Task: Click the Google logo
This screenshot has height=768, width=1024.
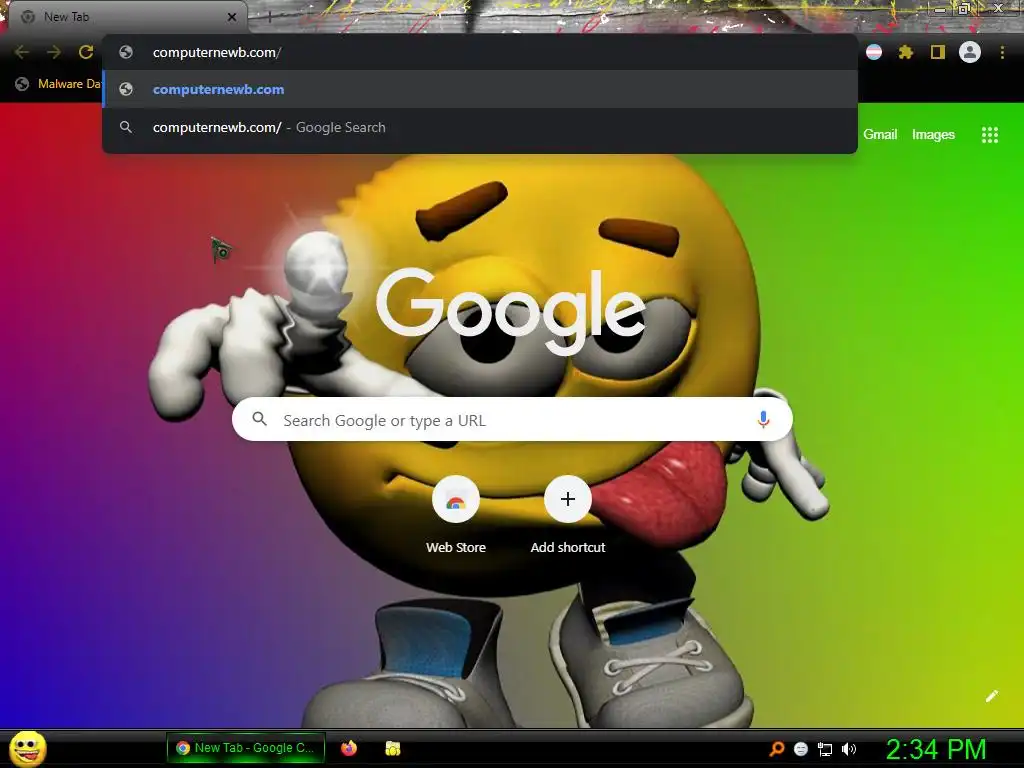Action: [x=511, y=312]
